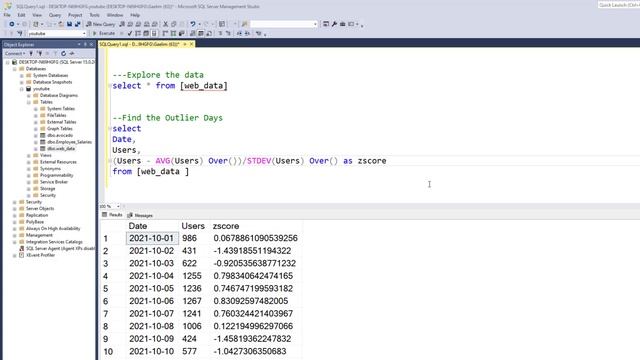Collapse the youtube database node
The image size is (640, 360).
(x=22, y=89)
